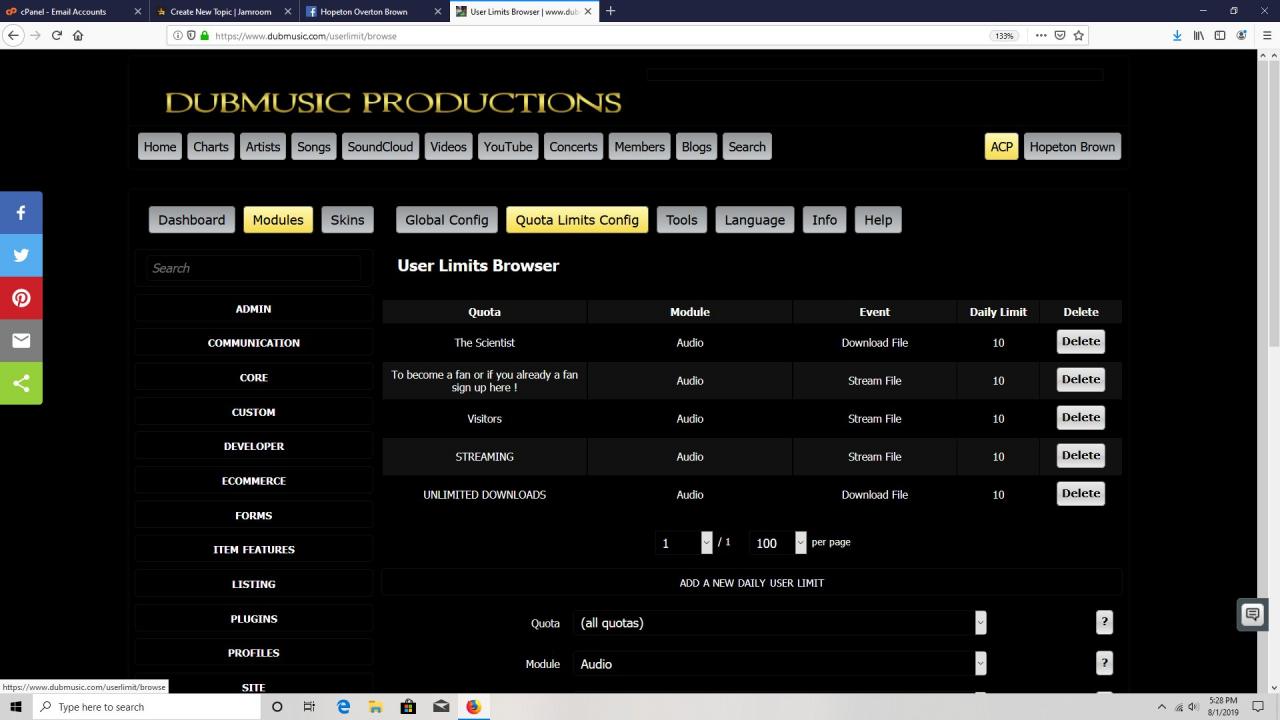Open the Module Audio dropdown

(x=779, y=664)
